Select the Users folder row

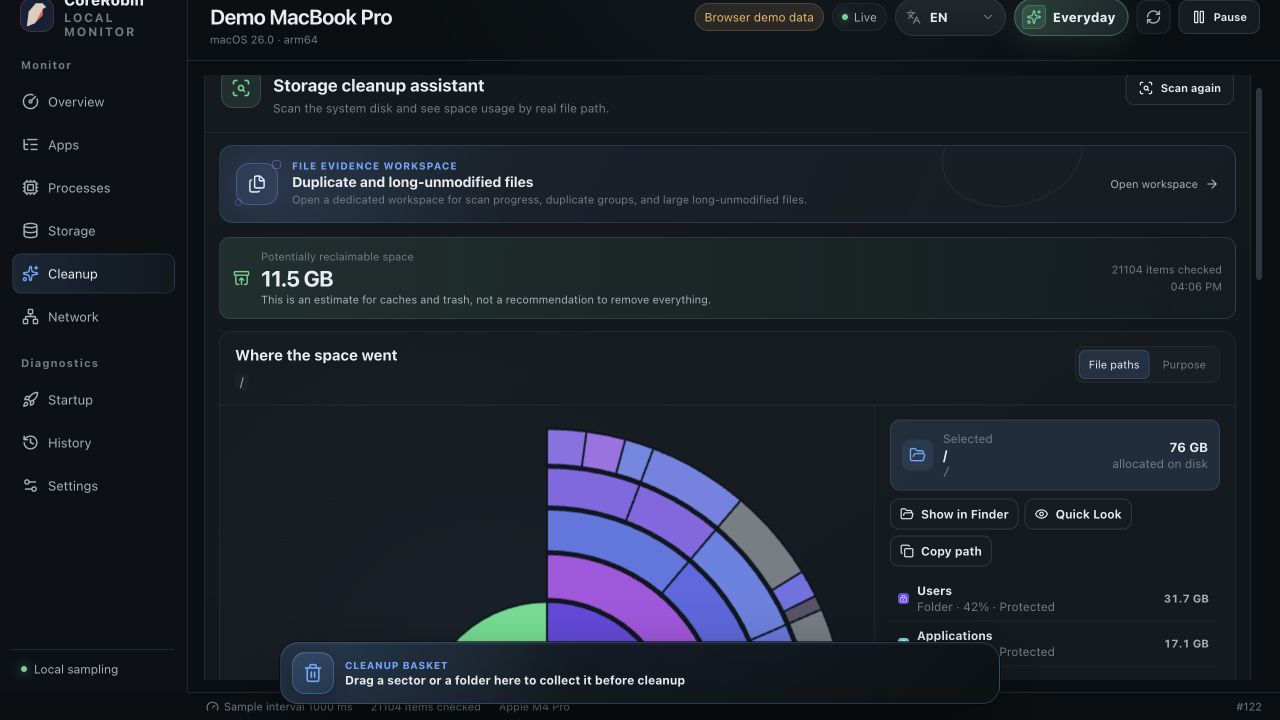pyautogui.click(x=1053, y=599)
